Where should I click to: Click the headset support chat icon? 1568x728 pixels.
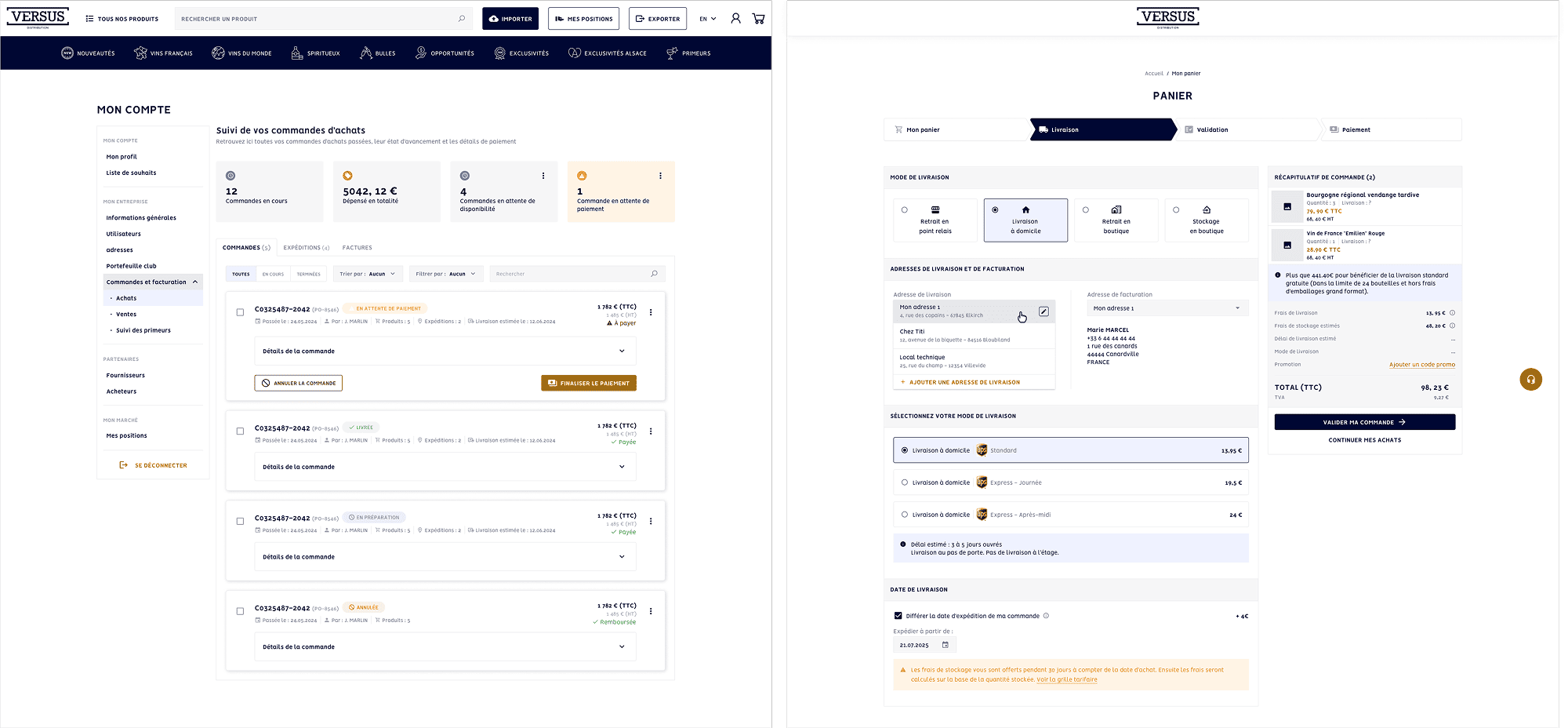[x=1530, y=380]
